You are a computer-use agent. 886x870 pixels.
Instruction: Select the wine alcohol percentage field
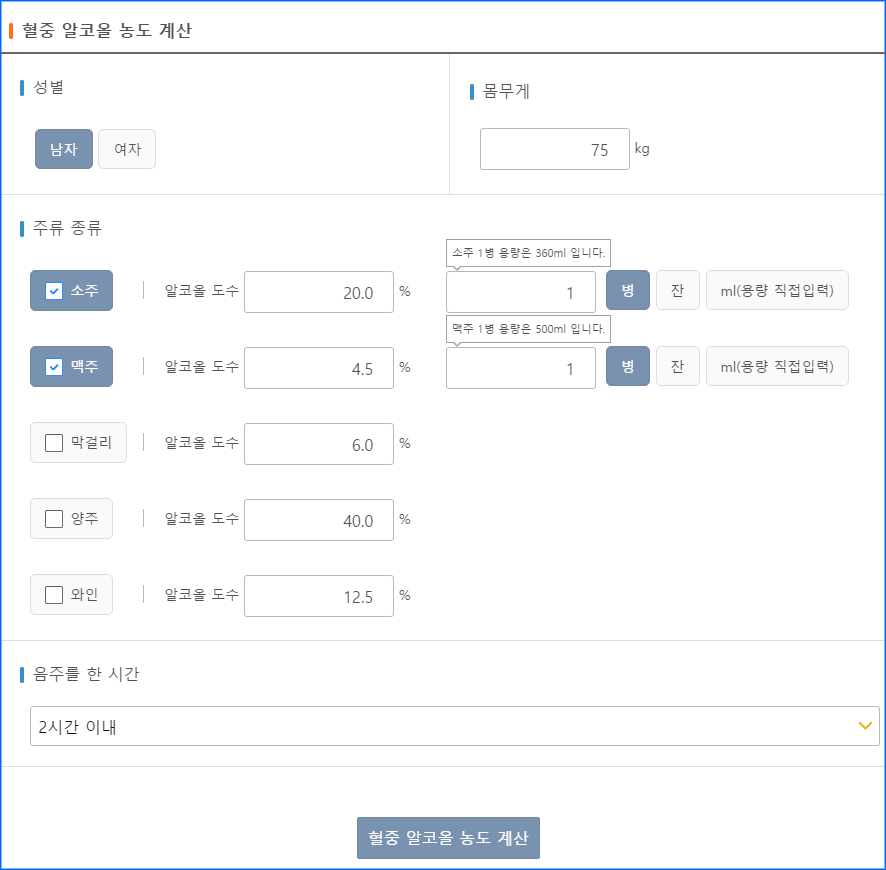[319, 594]
